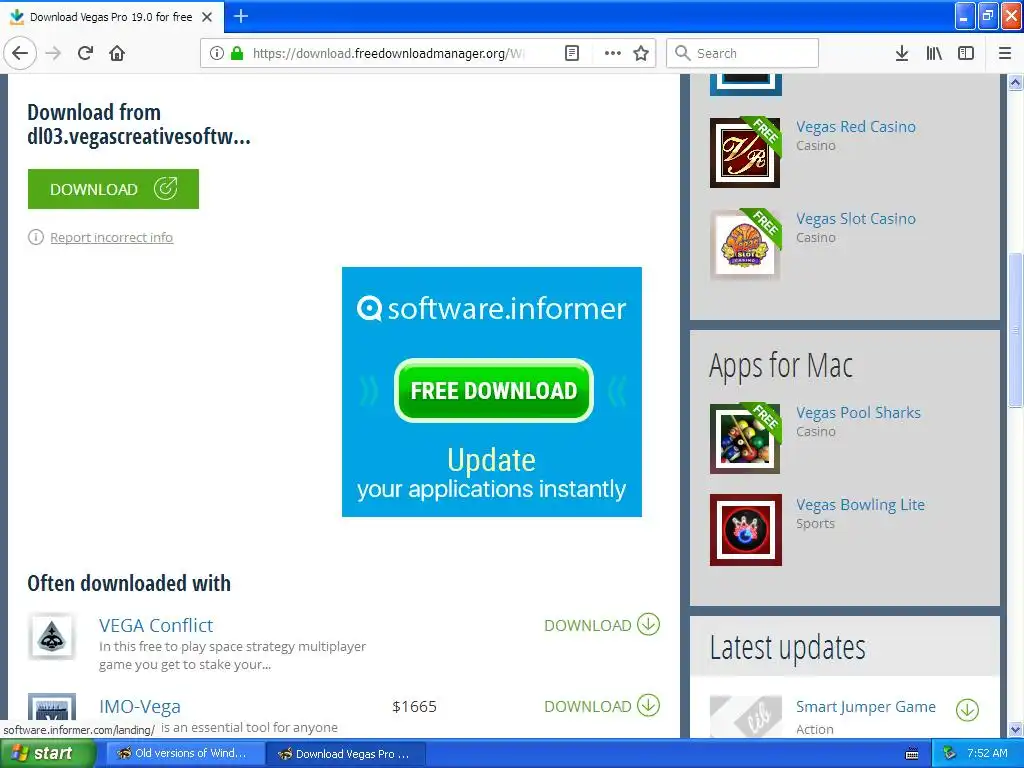Click the browser Search box
This screenshot has width=1024, height=768.
tap(742, 53)
